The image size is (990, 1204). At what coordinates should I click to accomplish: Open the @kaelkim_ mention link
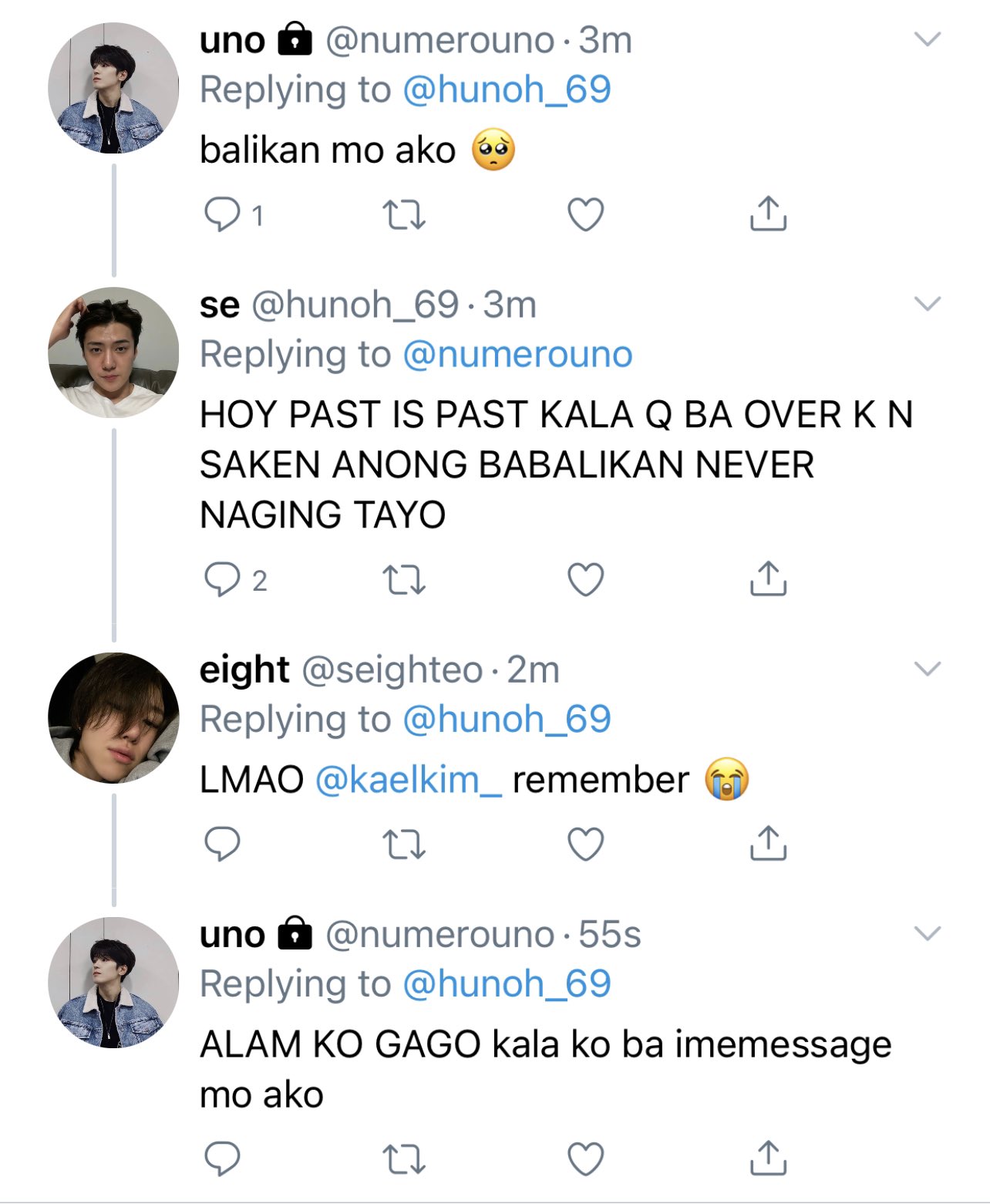click(x=409, y=780)
